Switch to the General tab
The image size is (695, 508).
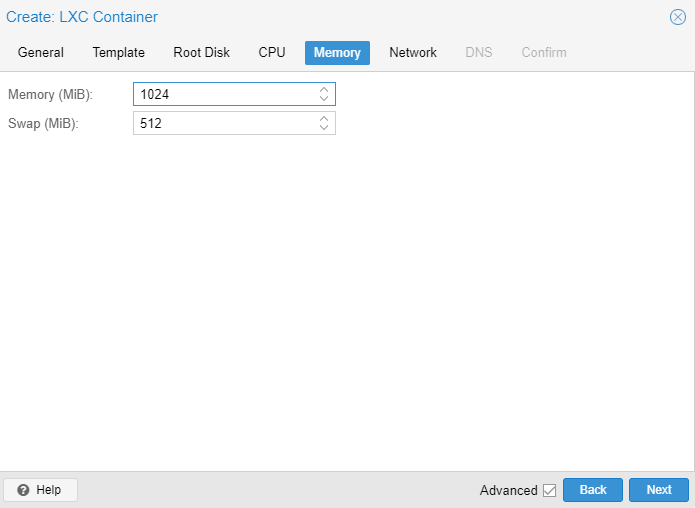coord(41,53)
